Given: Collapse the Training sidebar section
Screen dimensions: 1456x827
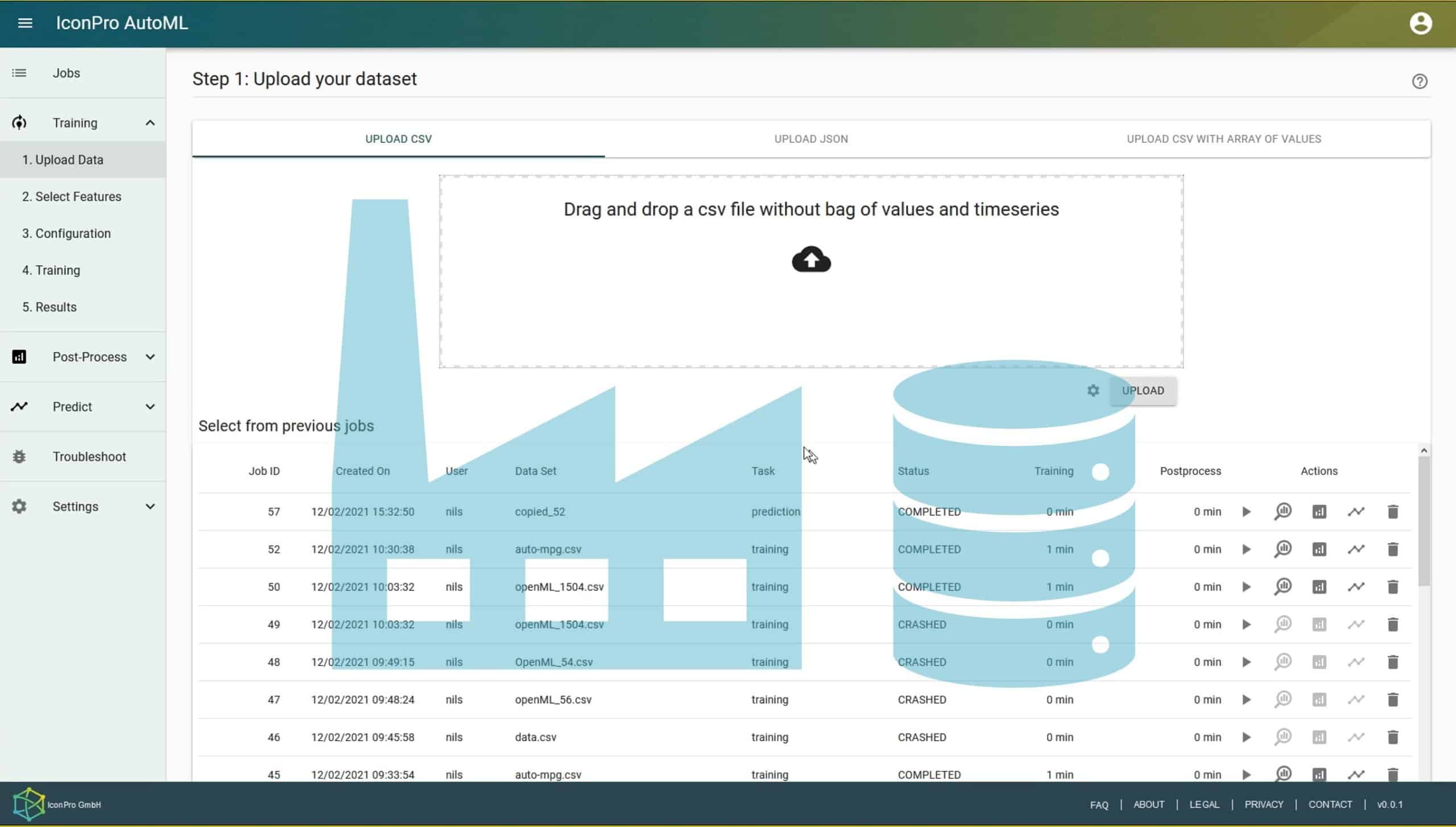Looking at the screenshot, I should [150, 123].
